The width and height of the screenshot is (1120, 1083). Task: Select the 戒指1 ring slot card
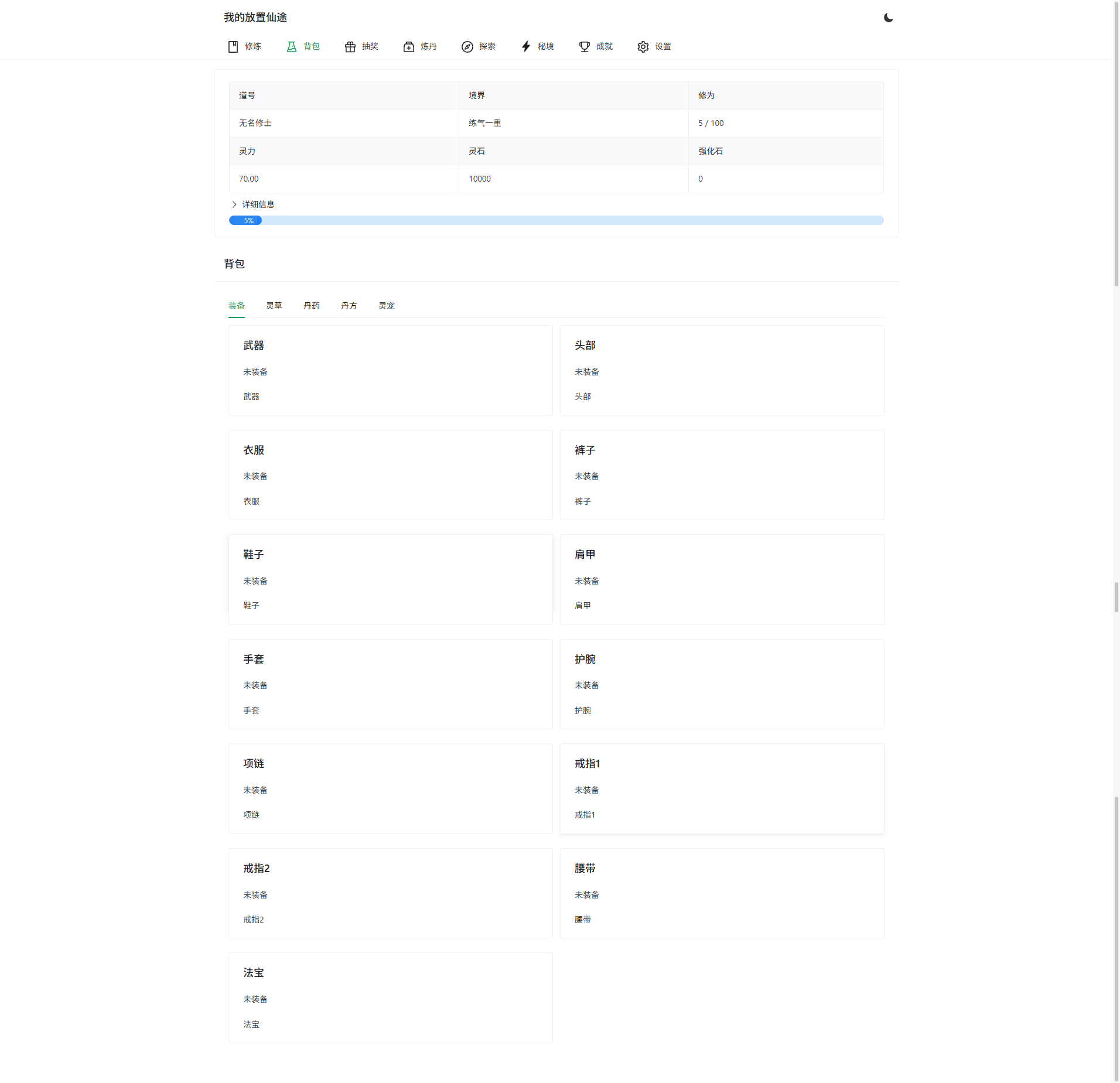(722, 788)
